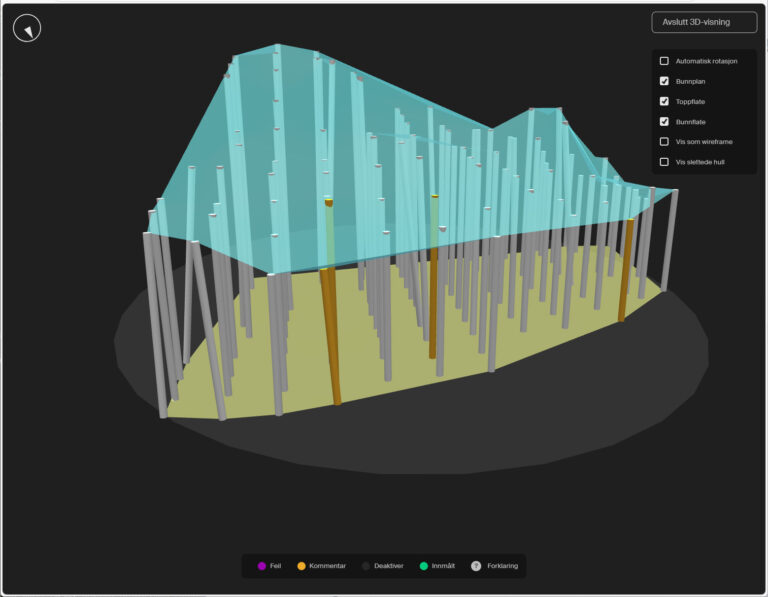Click the green Innmålt legend dot
Screen dimensions: 768x597
pyautogui.click(x=423, y=566)
